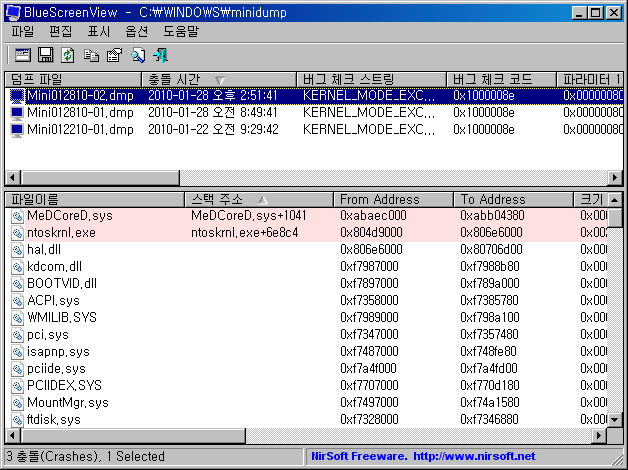Screen dimensions: 628x470
Task: Click WMILIB.SYS driver icon
Action: [17, 318]
